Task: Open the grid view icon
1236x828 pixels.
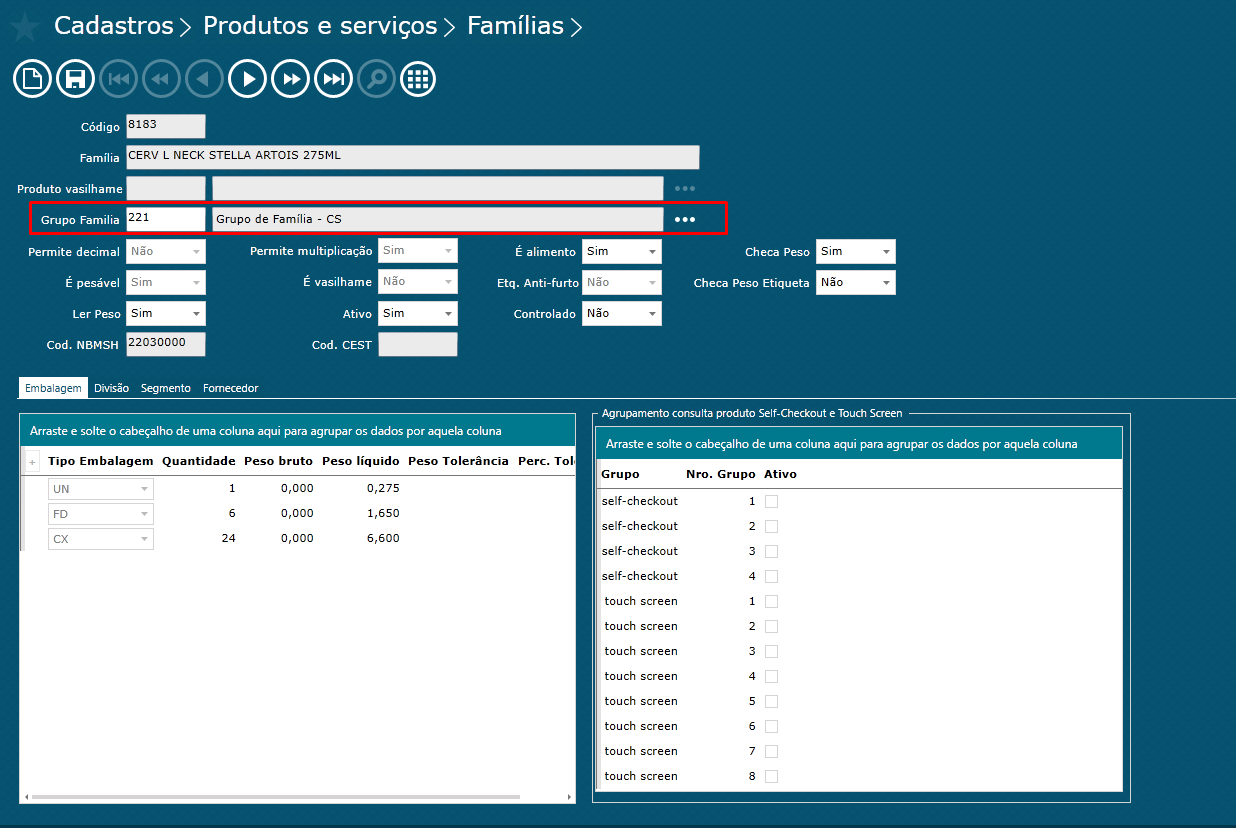Action: (418, 79)
